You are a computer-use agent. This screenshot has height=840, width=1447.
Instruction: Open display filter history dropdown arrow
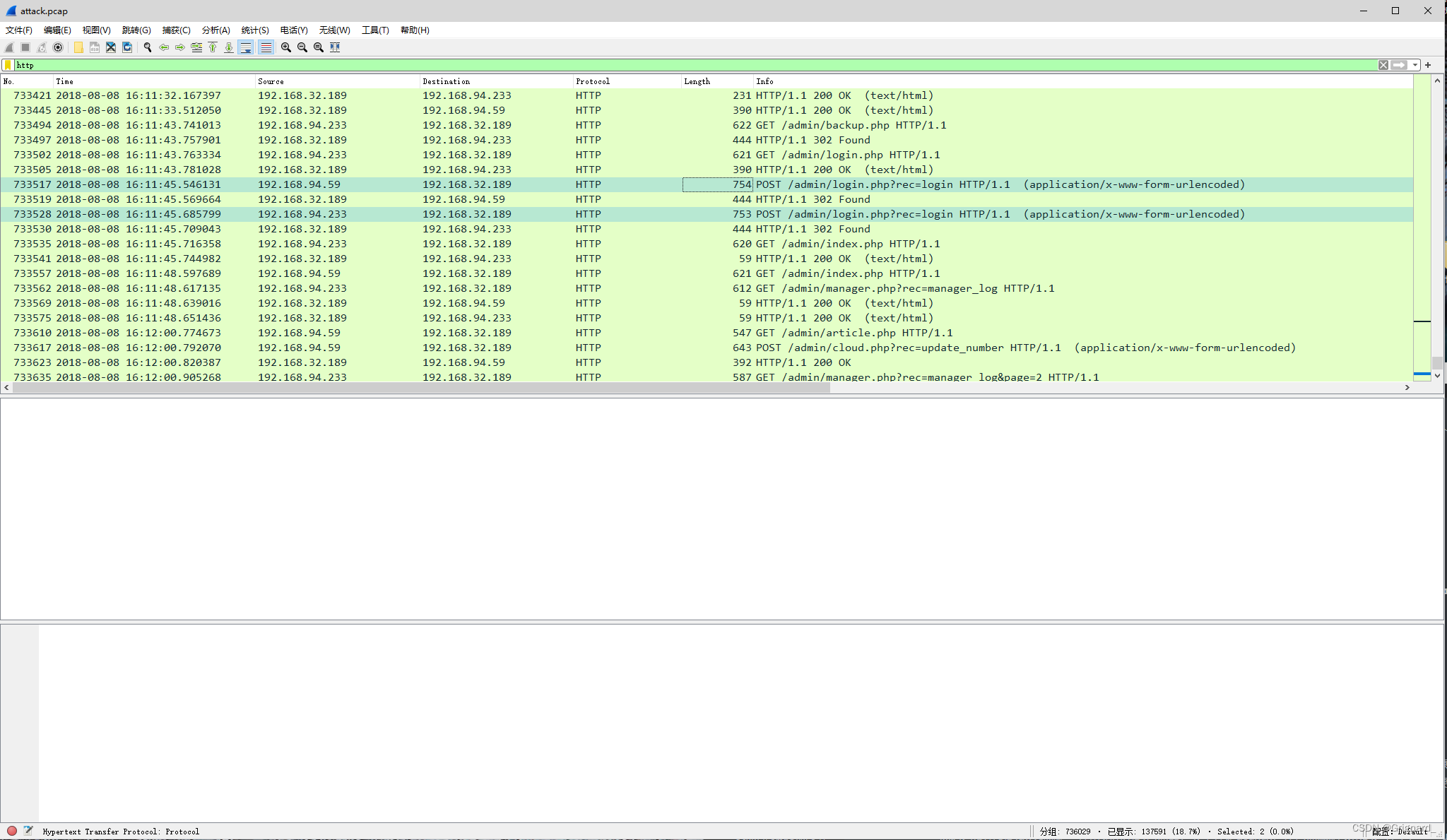(1415, 65)
